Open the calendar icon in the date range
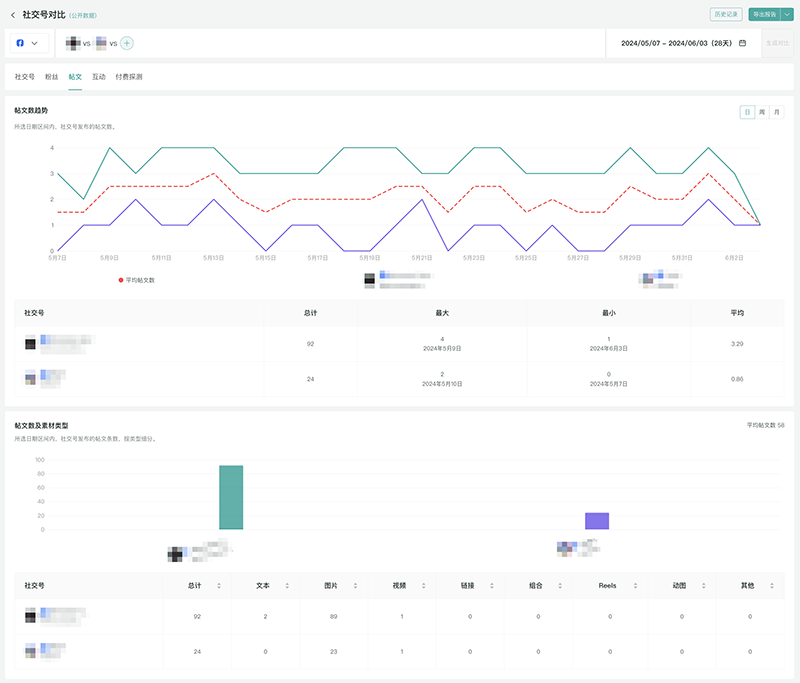 click(742, 43)
